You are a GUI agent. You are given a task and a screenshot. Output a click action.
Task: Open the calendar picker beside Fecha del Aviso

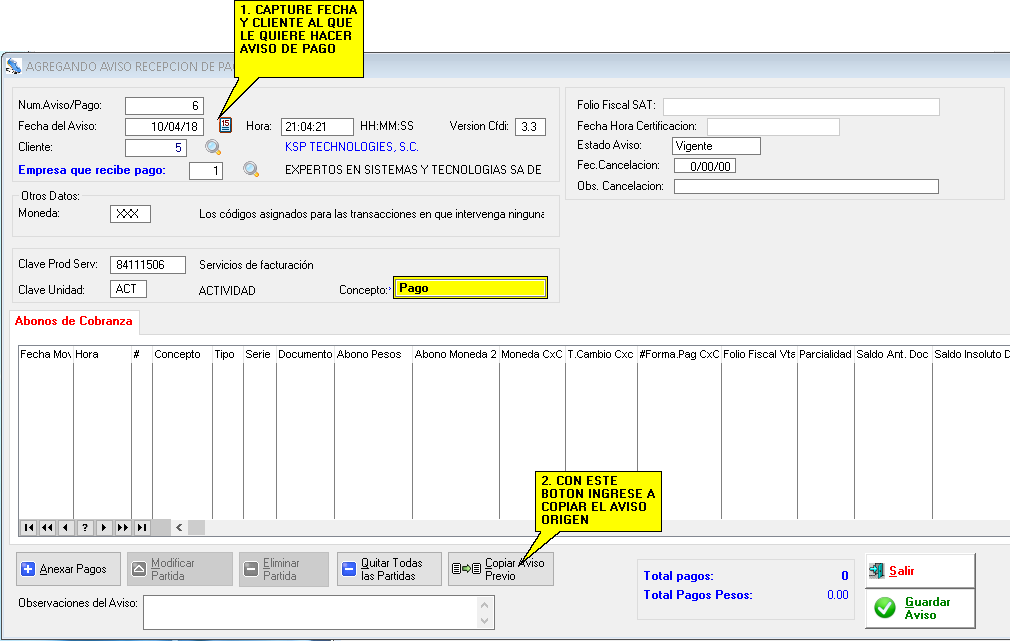pyautogui.click(x=225, y=125)
